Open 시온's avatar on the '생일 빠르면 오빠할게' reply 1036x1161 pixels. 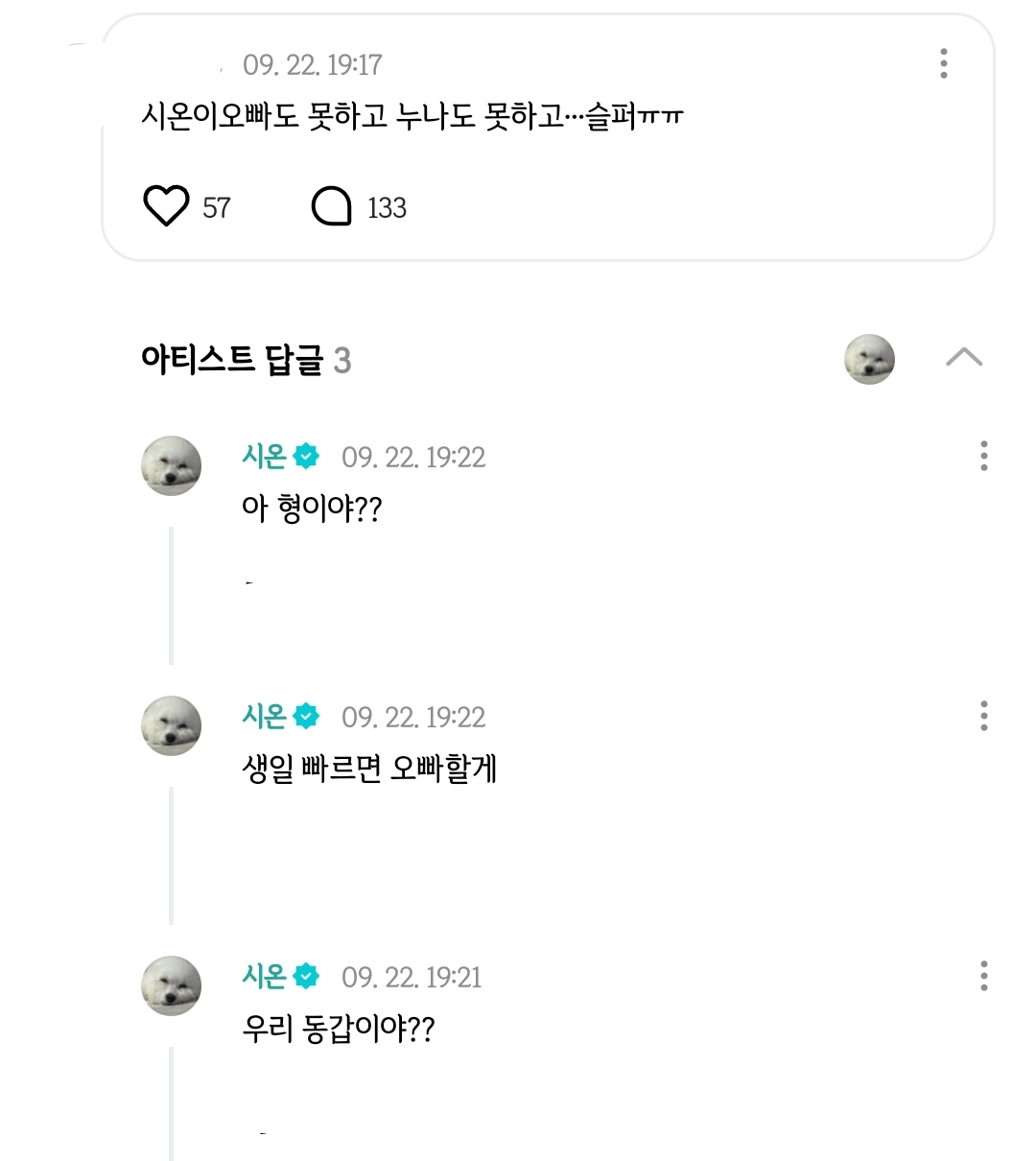pyautogui.click(x=172, y=725)
